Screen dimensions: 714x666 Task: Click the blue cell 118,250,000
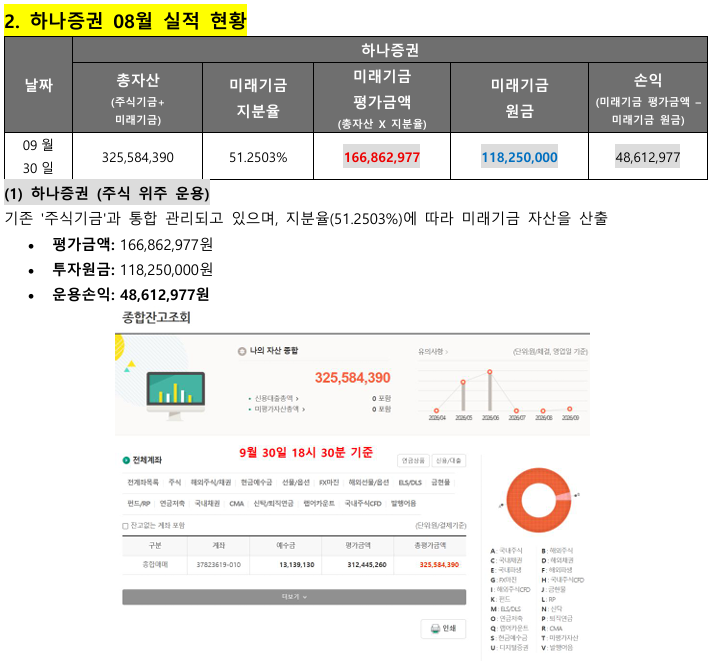(x=520, y=158)
